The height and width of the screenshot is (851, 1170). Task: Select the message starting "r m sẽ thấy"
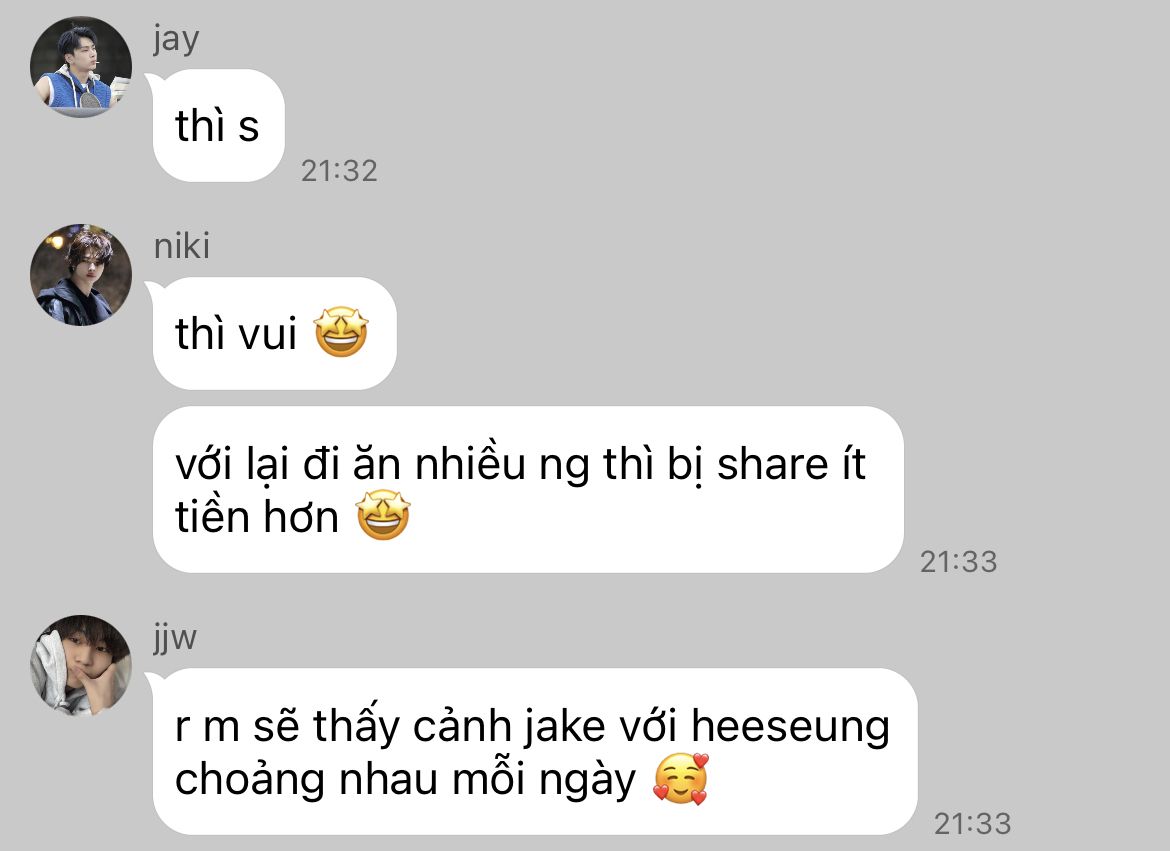[x=535, y=752]
